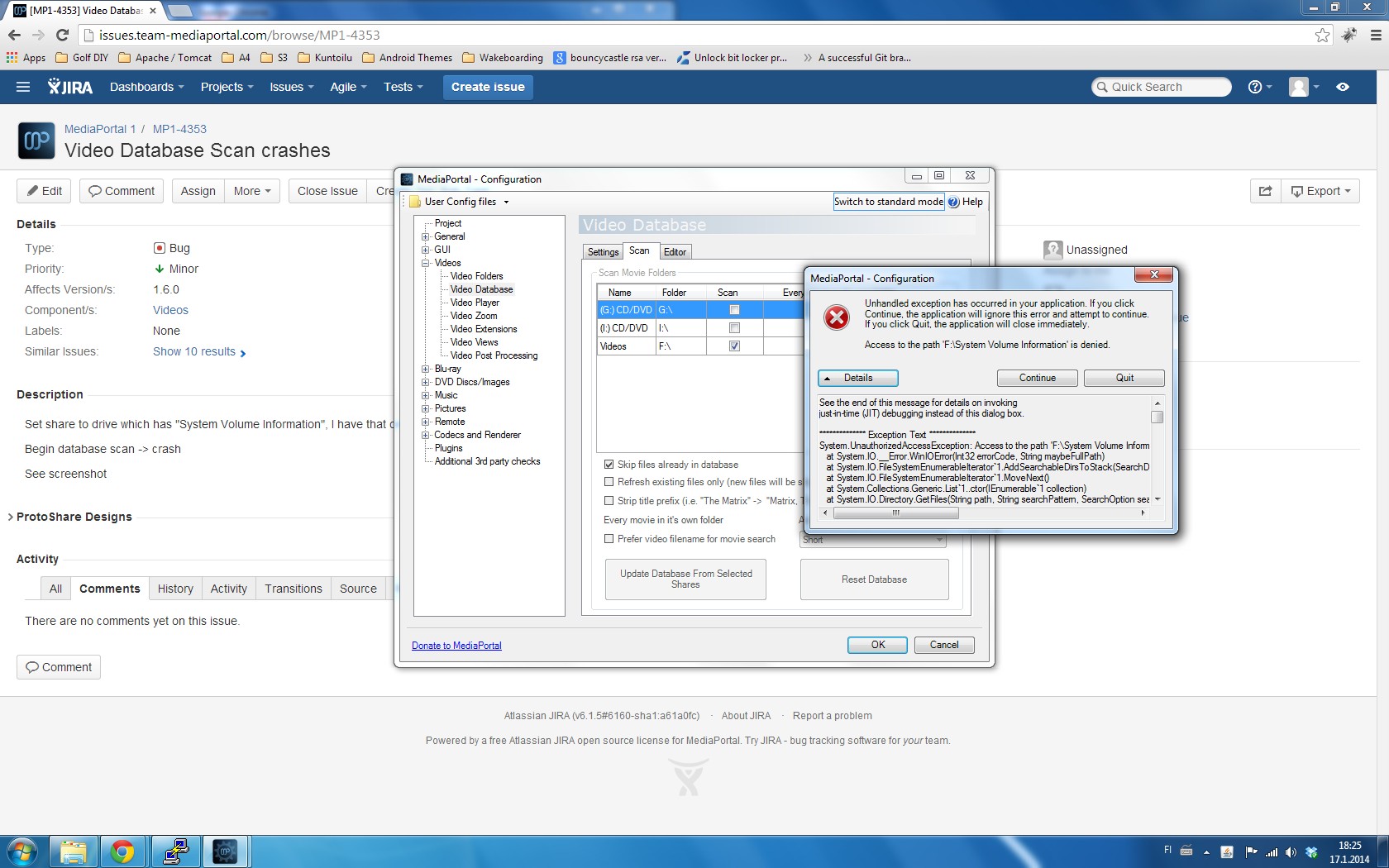Select Video Folders in the tree

point(476,276)
